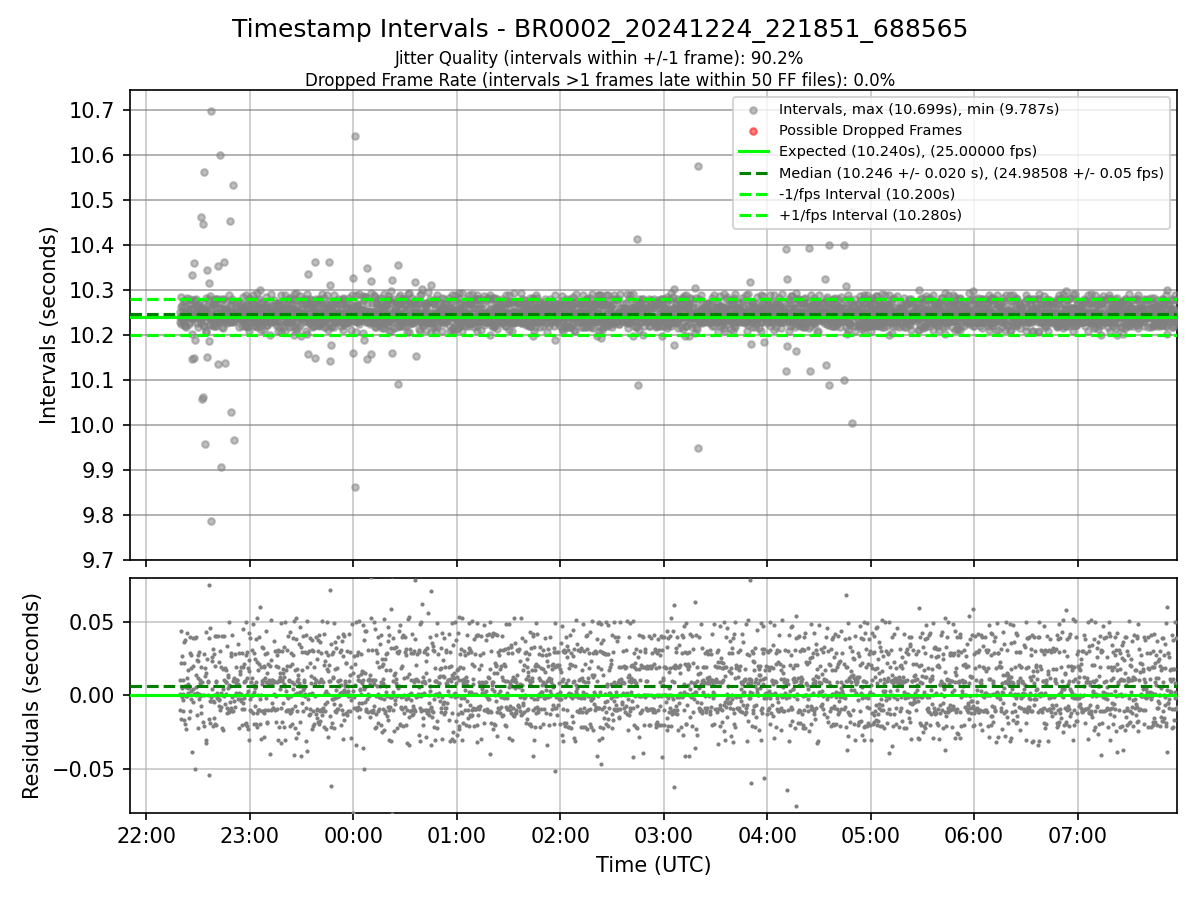Click the residuals tick label '0.05'
Screen dimensions: 1200x900
93,622
